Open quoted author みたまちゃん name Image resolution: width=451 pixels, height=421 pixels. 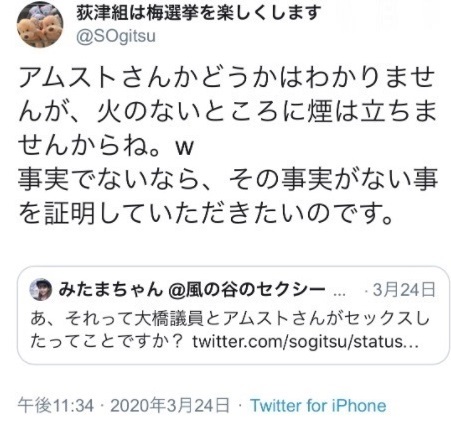(x=110, y=289)
